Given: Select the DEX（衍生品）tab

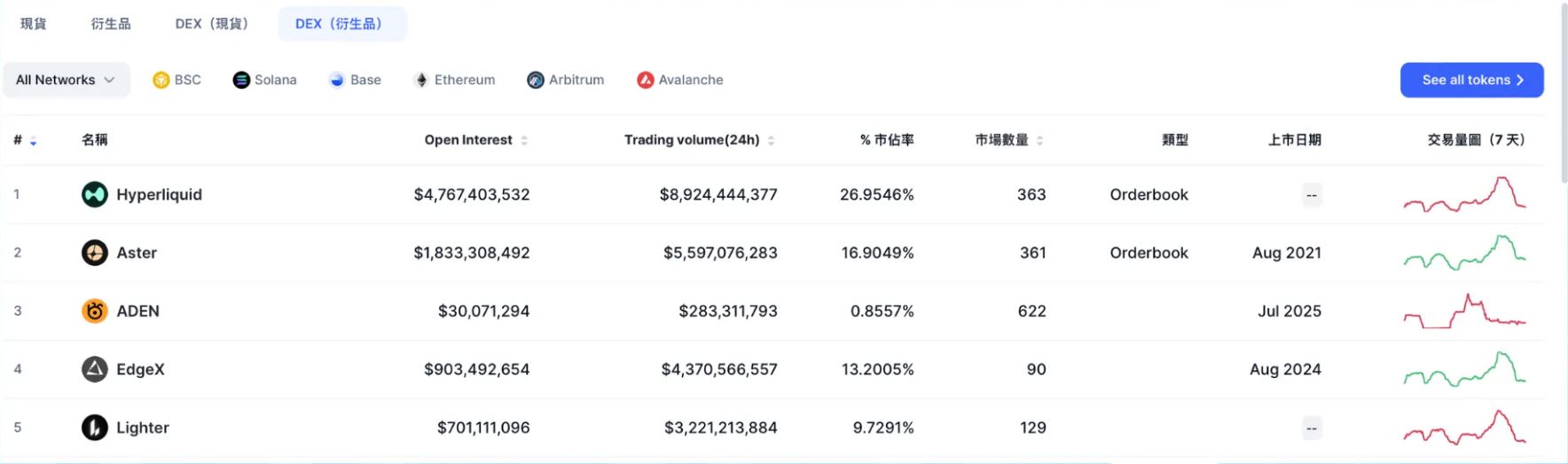Looking at the screenshot, I should (342, 24).
